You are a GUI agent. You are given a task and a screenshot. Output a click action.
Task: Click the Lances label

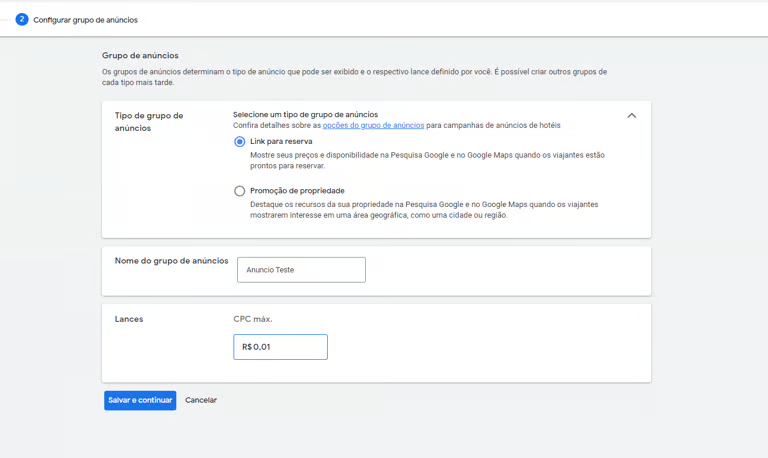click(x=129, y=319)
